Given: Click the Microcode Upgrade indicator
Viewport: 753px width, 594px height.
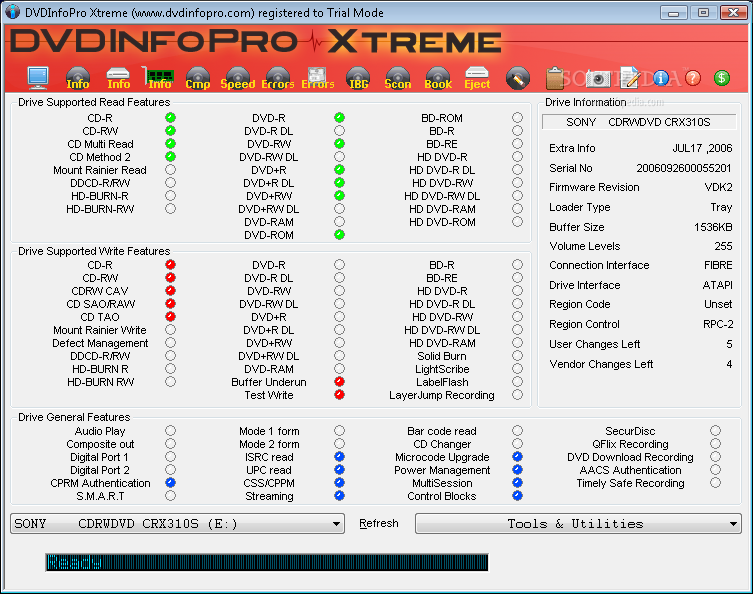Looking at the screenshot, I should (x=517, y=457).
